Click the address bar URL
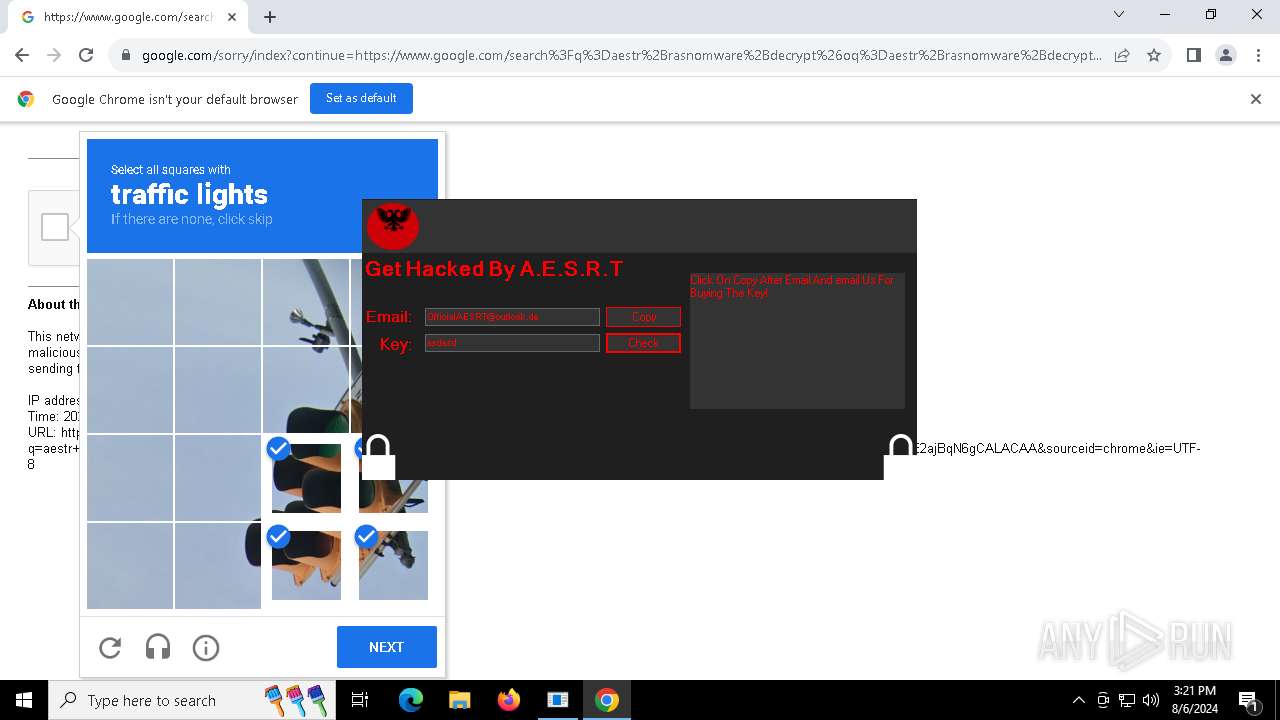 point(620,55)
